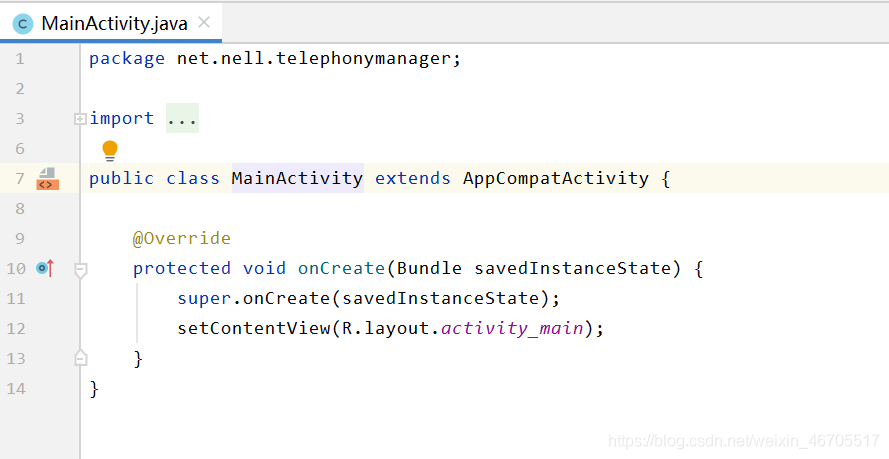
Task: Click the onCreate method name on line 10
Action: (x=342, y=268)
